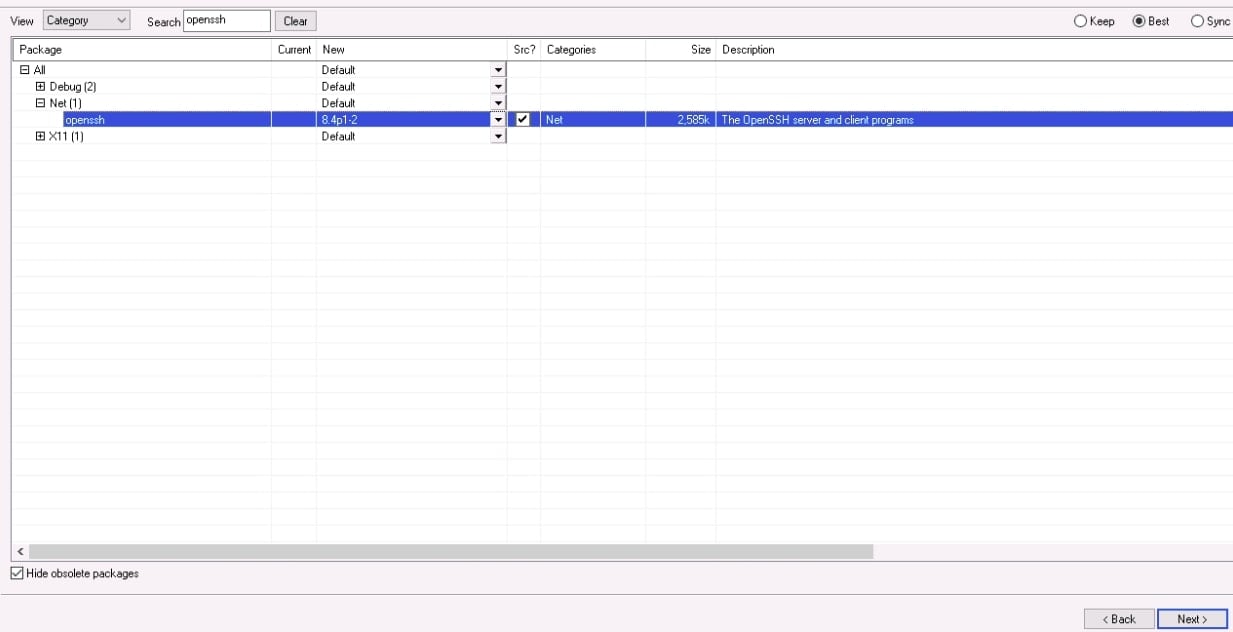Click the Src? column header

click(524, 49)
